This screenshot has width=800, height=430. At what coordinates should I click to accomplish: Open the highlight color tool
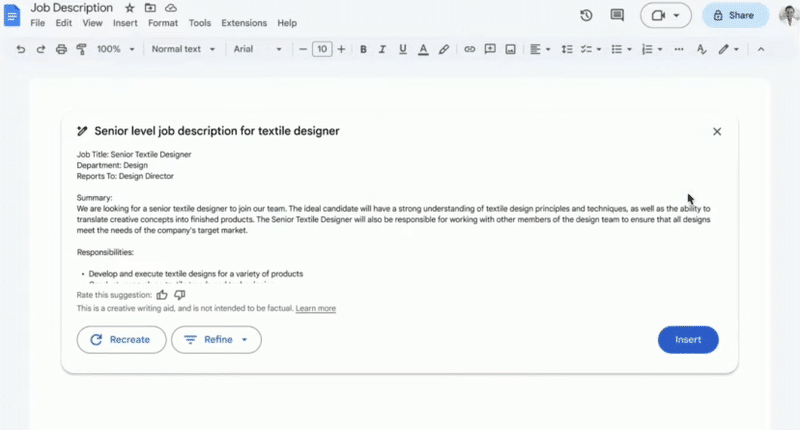(x=444, y=49)
